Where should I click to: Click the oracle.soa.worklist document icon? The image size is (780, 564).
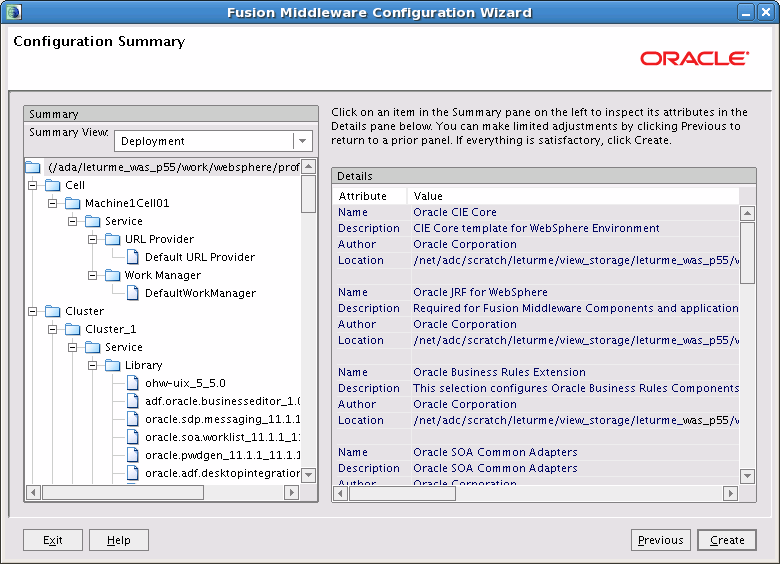click(133, 437)
